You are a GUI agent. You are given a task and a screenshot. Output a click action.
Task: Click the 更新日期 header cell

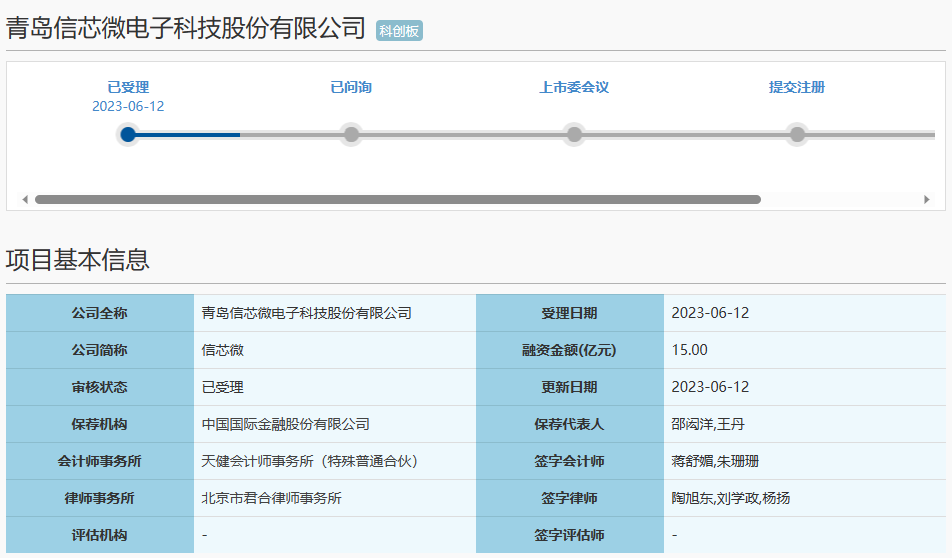(570, 387)
